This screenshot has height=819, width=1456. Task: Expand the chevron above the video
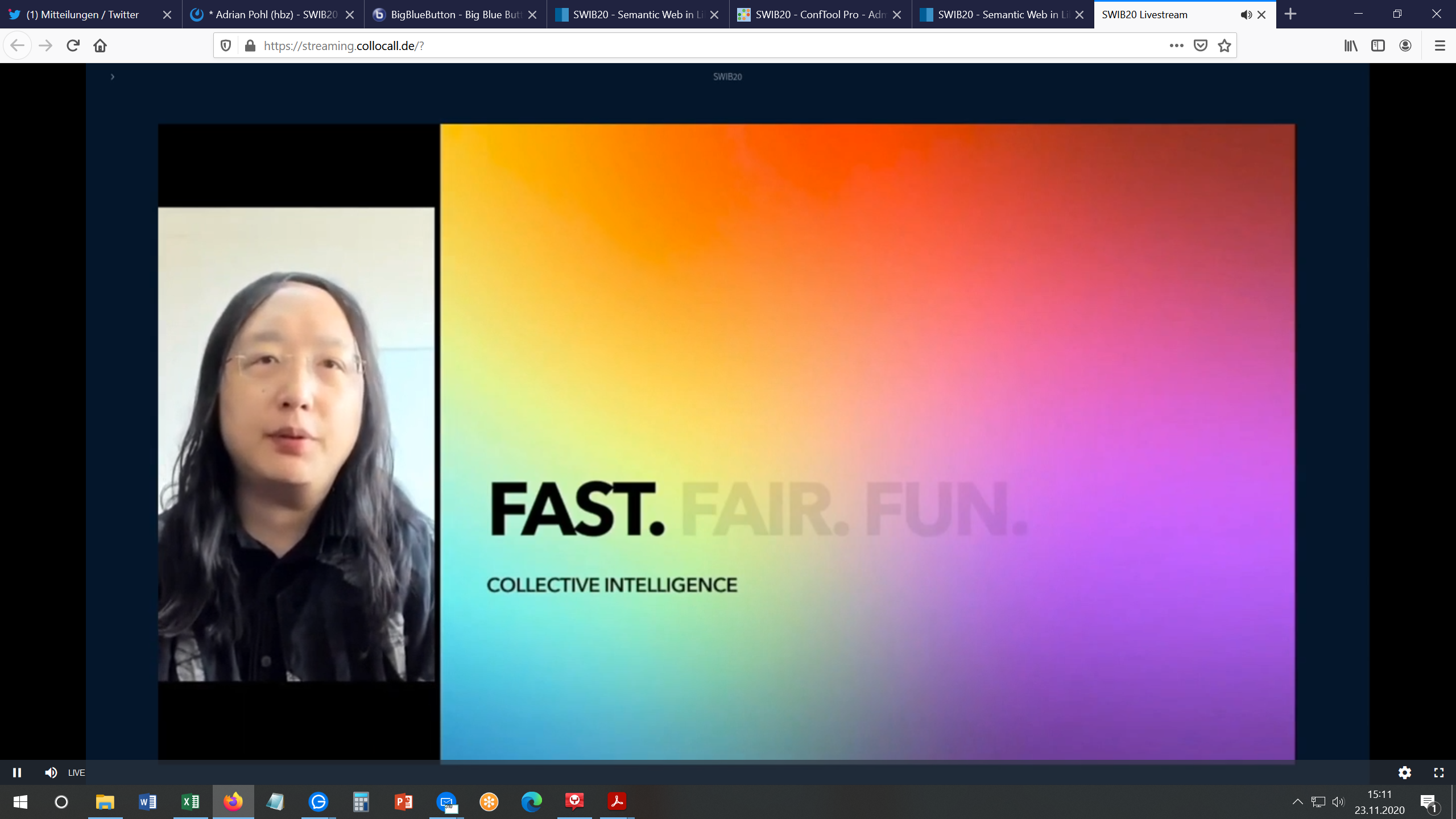click(x=113, y=77)
